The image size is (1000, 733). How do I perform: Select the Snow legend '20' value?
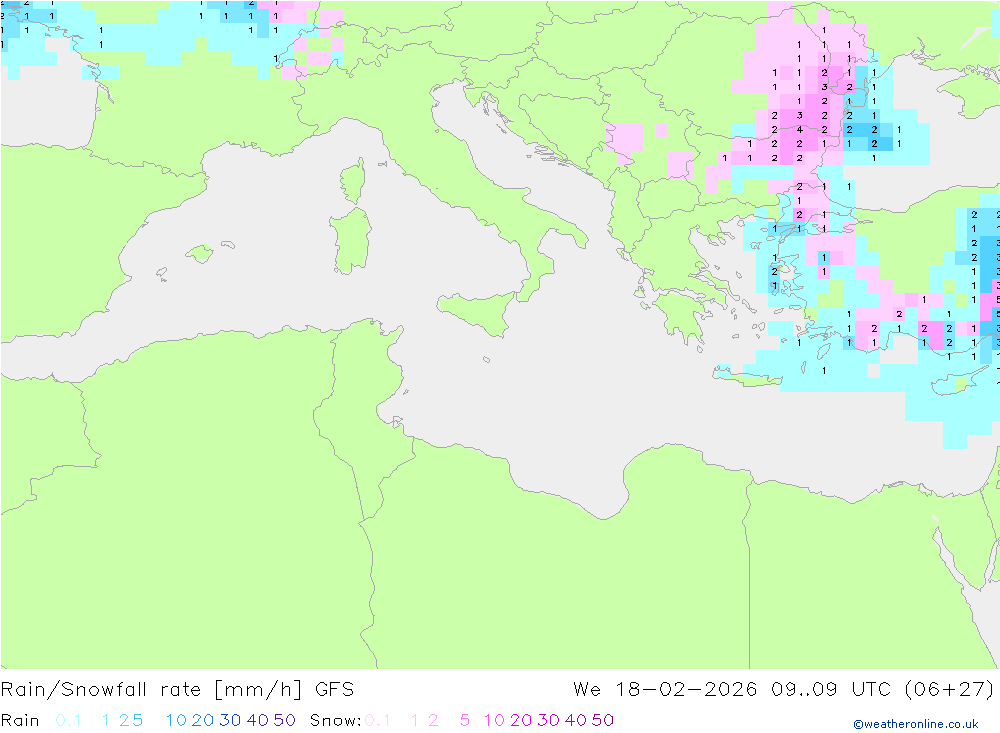click(x=521, y=720)
